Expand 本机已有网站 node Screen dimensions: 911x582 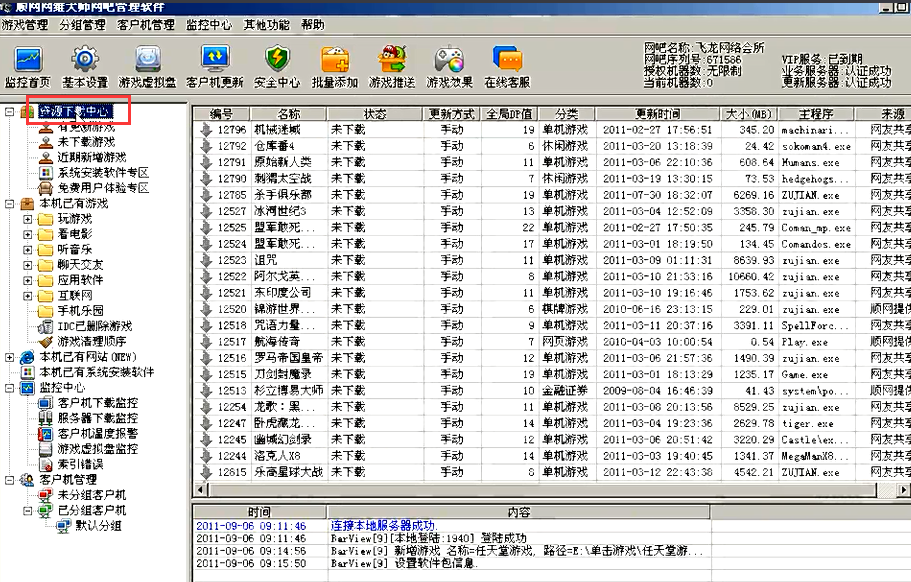tap(9, 358)
